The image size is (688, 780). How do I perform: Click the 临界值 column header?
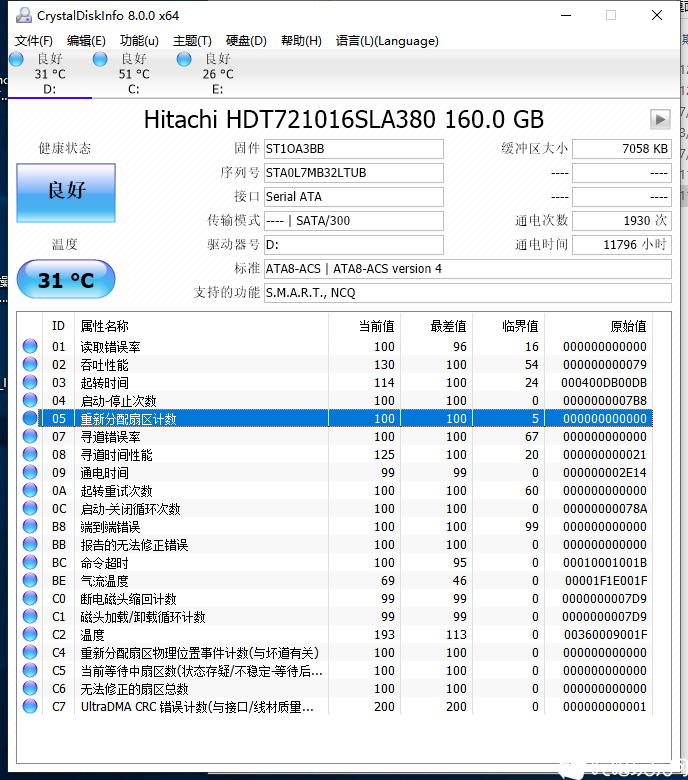pyautogui.click(x=508, y=326)
